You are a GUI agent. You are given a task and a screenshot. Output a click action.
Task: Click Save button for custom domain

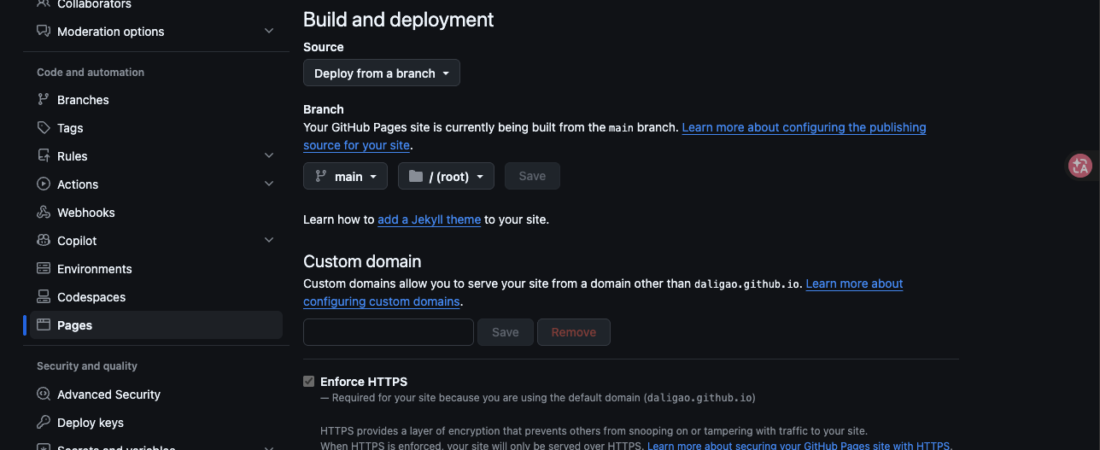[505, 332]
